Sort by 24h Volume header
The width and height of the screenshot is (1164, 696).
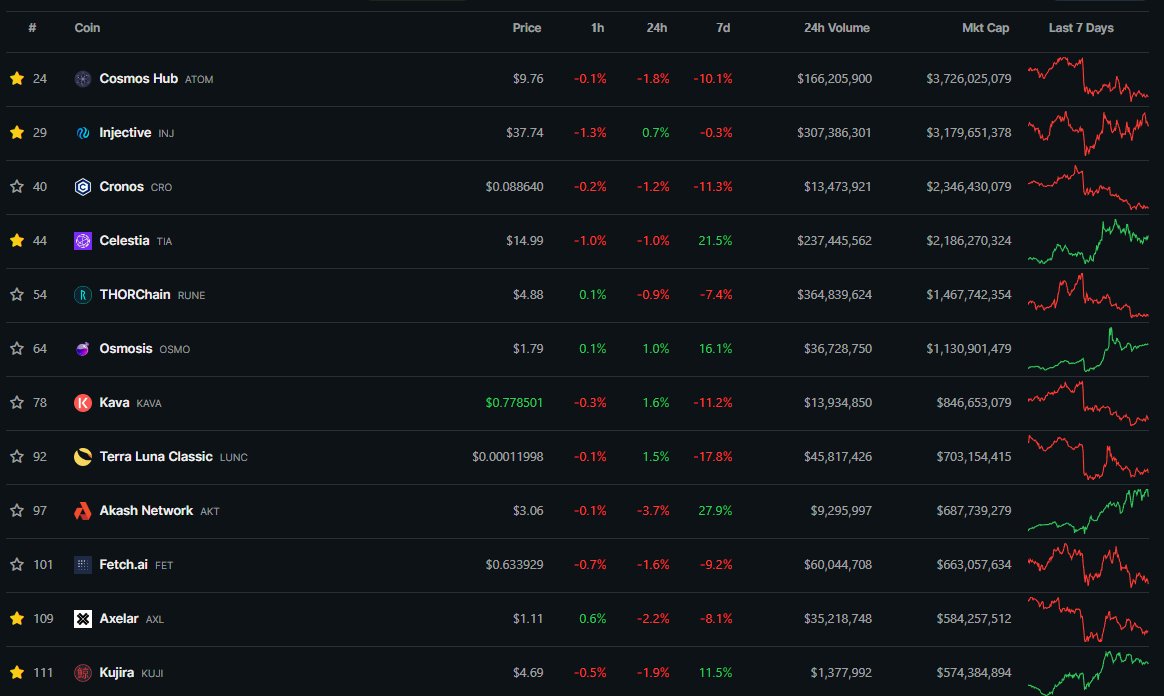click(x=837, y=28)
